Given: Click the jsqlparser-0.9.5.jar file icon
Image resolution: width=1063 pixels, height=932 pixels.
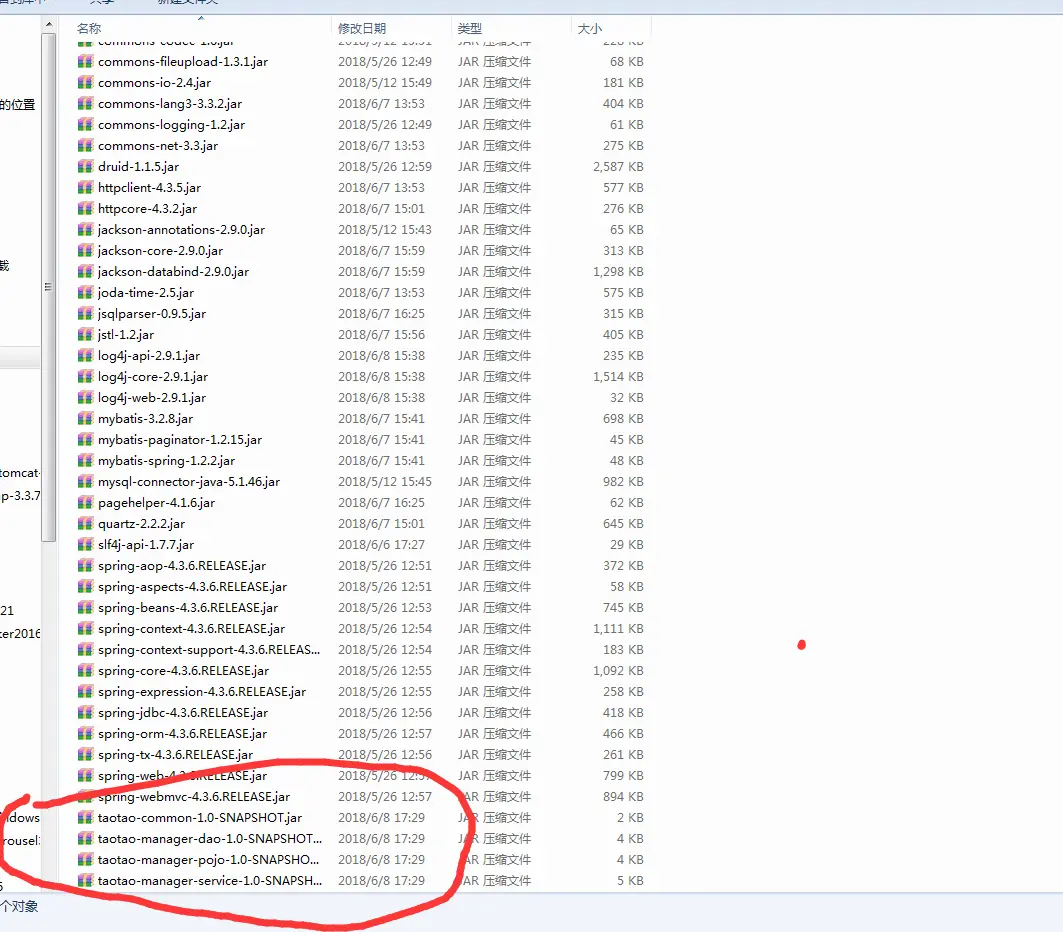Looking at the screenshot, I should coord(85,314).
